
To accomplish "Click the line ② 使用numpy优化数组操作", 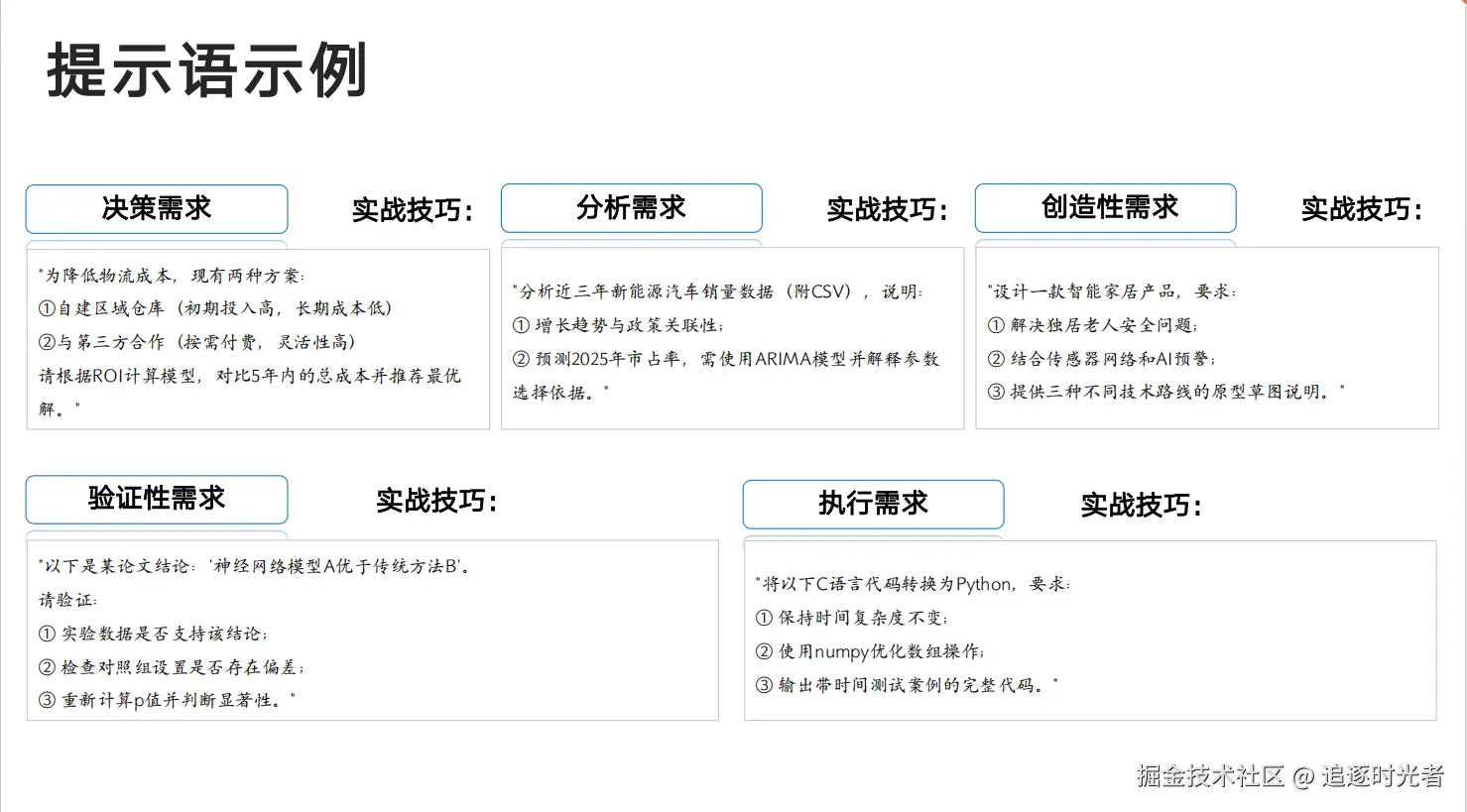I will [870, 651].
